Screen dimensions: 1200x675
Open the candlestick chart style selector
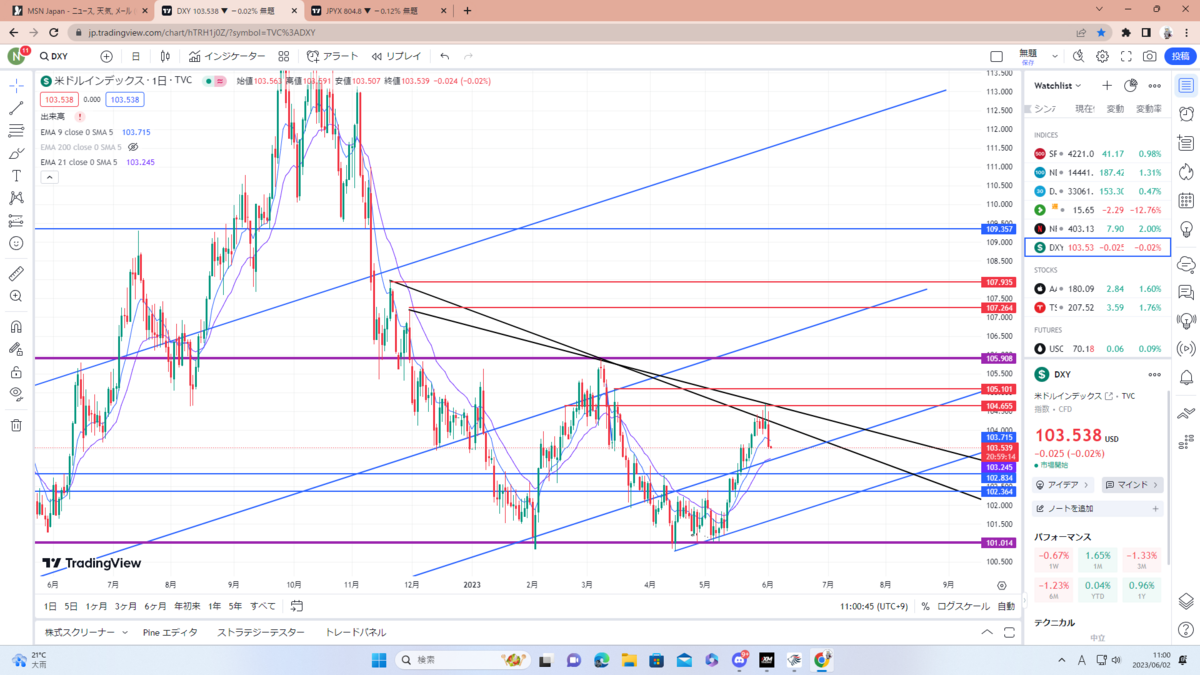pyautogui.click(x=166, y=57)
